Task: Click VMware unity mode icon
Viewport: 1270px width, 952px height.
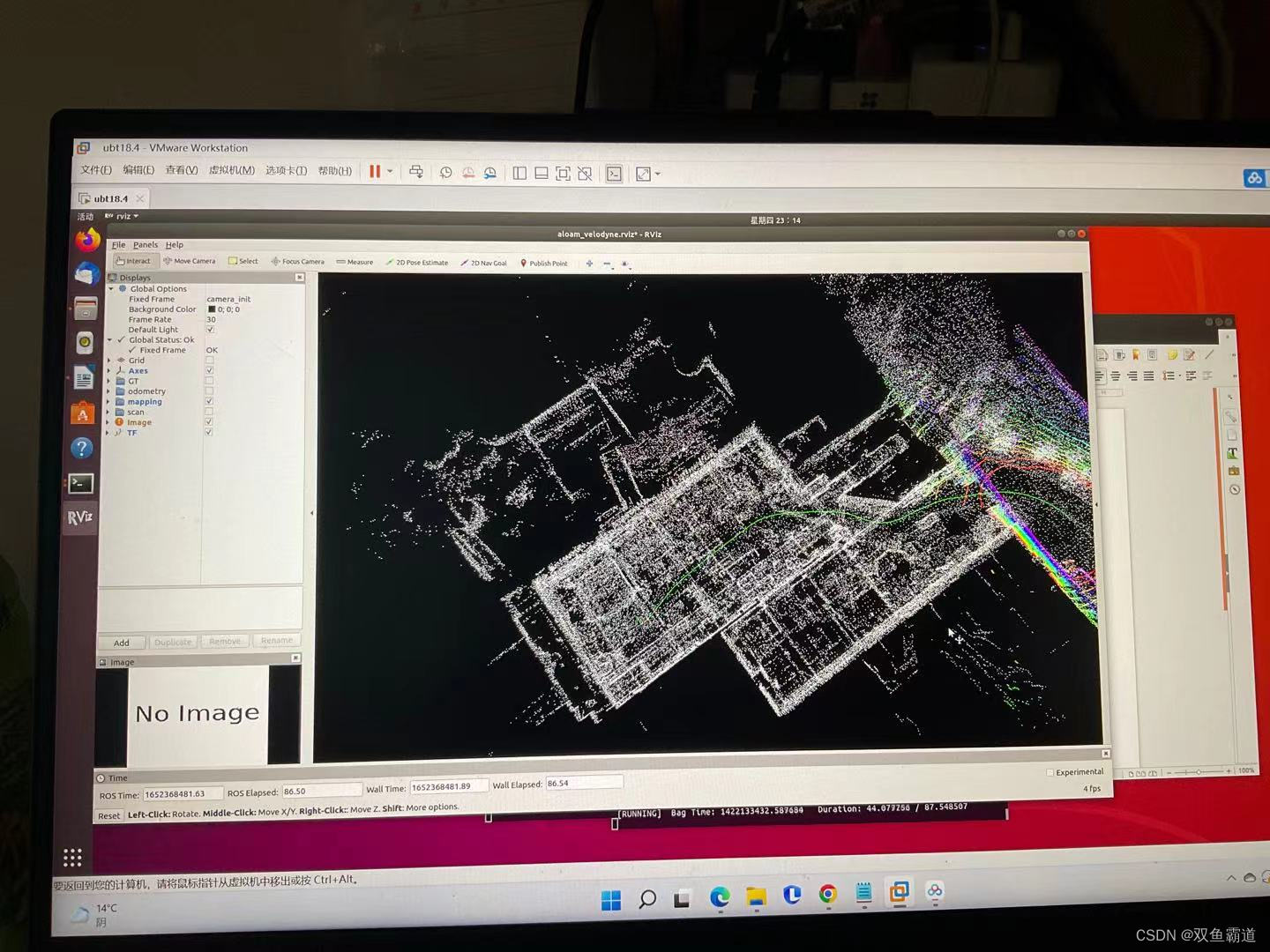Action: 585,174
